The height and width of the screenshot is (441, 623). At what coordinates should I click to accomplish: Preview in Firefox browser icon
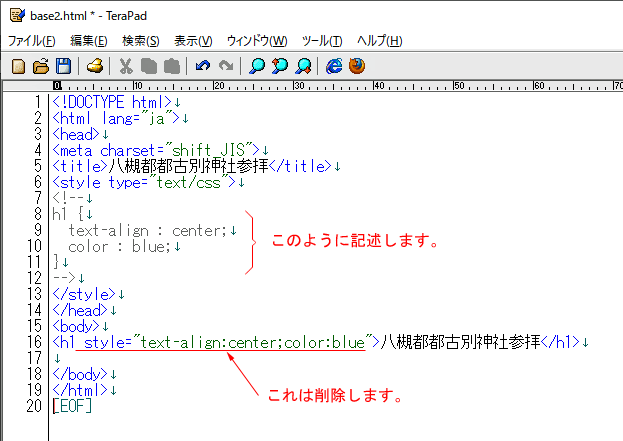coord(357,66)
